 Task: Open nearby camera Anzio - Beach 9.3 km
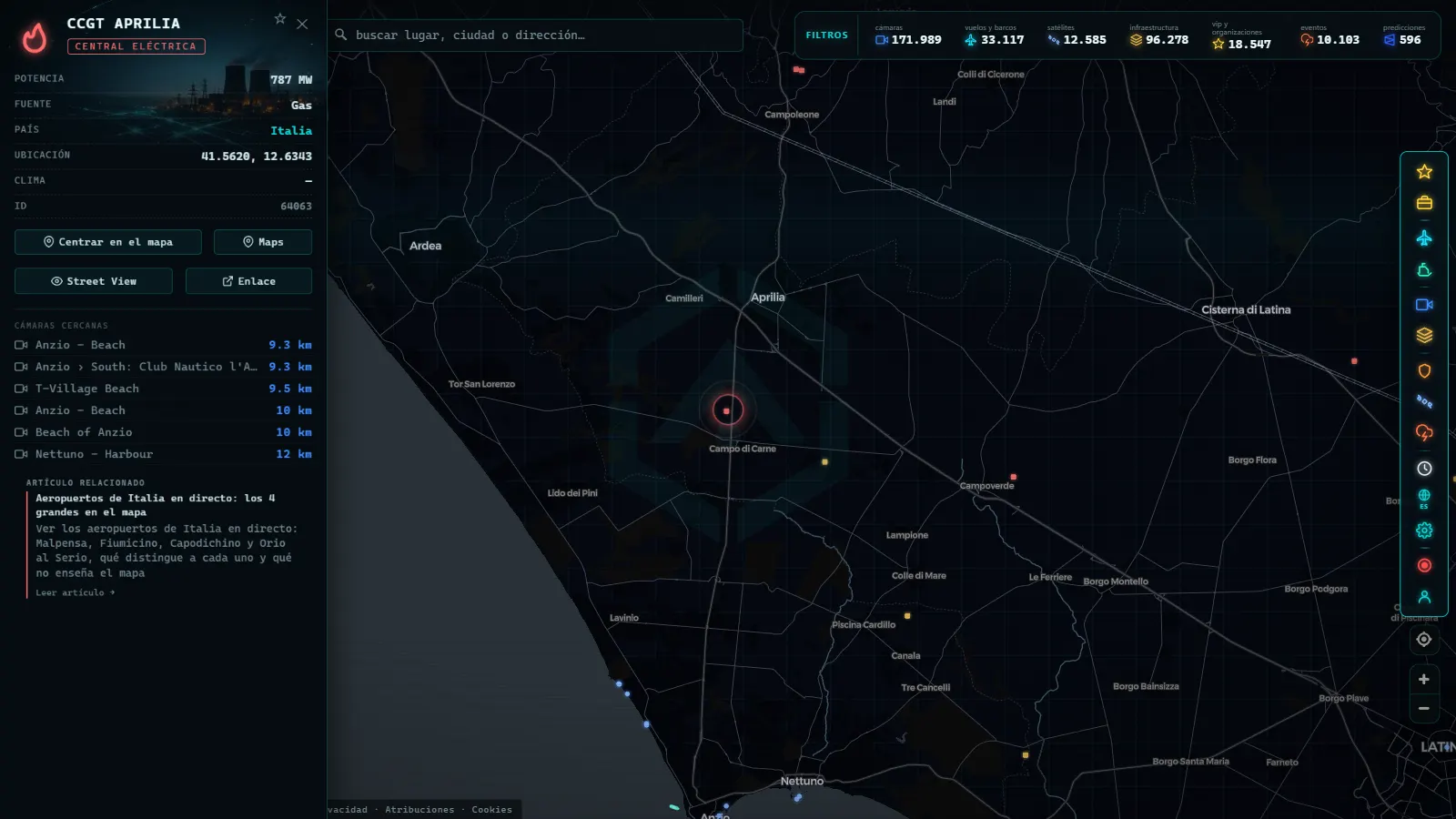click(x=163, y=345)
